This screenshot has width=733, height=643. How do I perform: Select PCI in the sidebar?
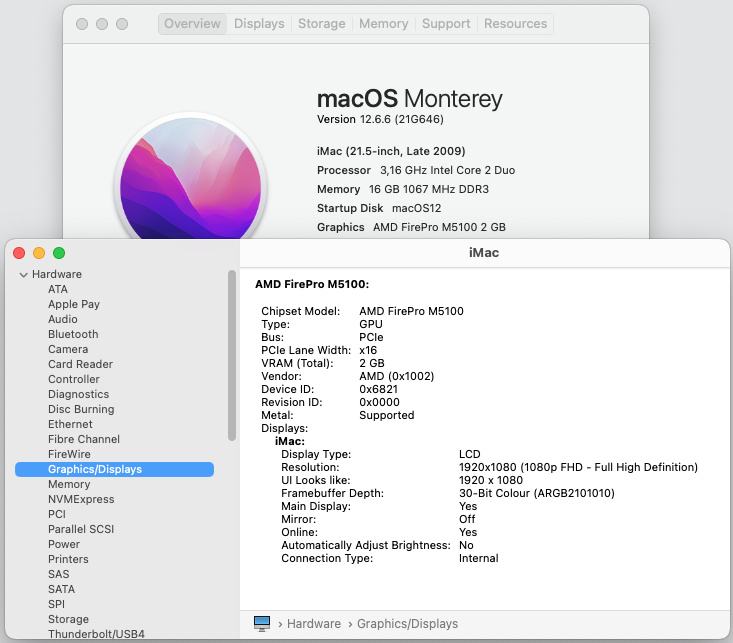(x=57, y=514)
